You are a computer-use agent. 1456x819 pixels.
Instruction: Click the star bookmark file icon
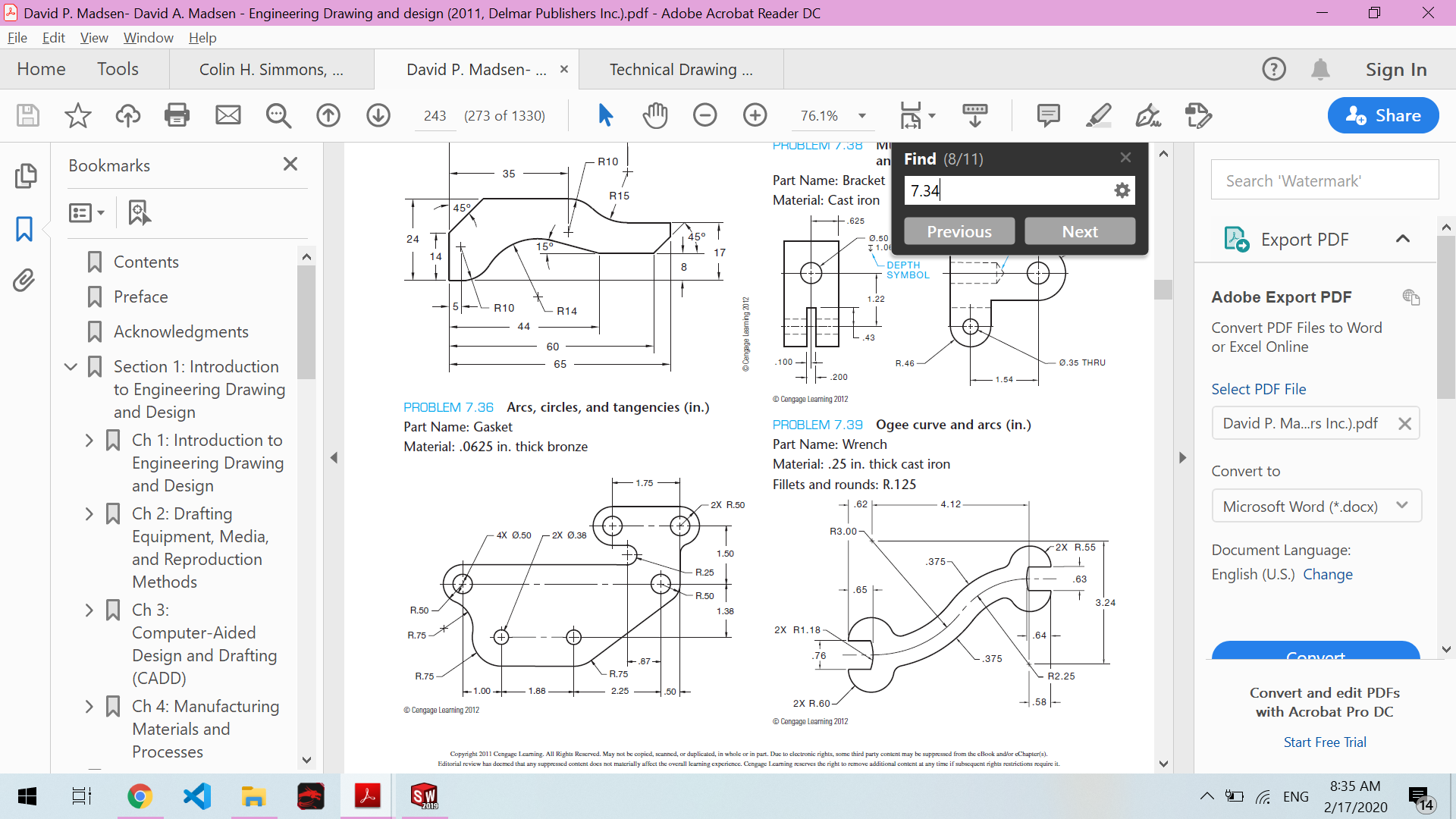pos(77,115)
